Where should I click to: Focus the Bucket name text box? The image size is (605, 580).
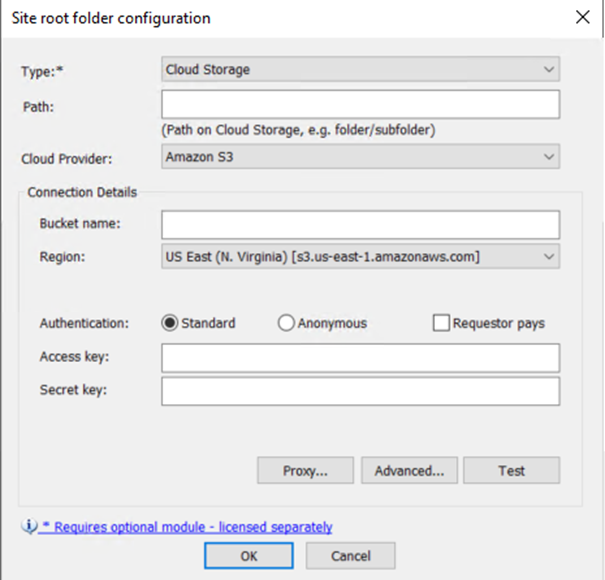tap(360, 225)
